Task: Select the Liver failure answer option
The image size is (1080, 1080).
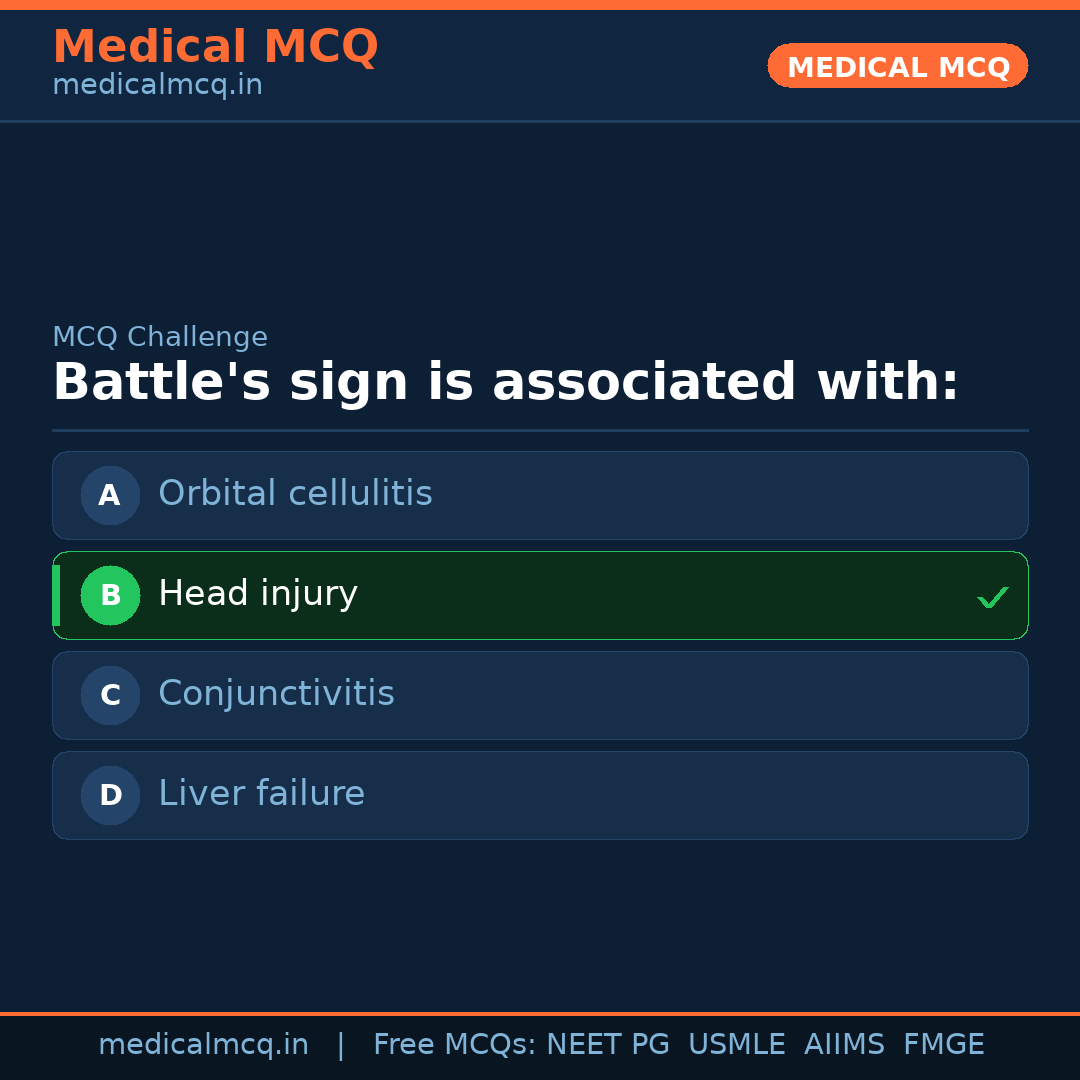Action: coord(540,795)
